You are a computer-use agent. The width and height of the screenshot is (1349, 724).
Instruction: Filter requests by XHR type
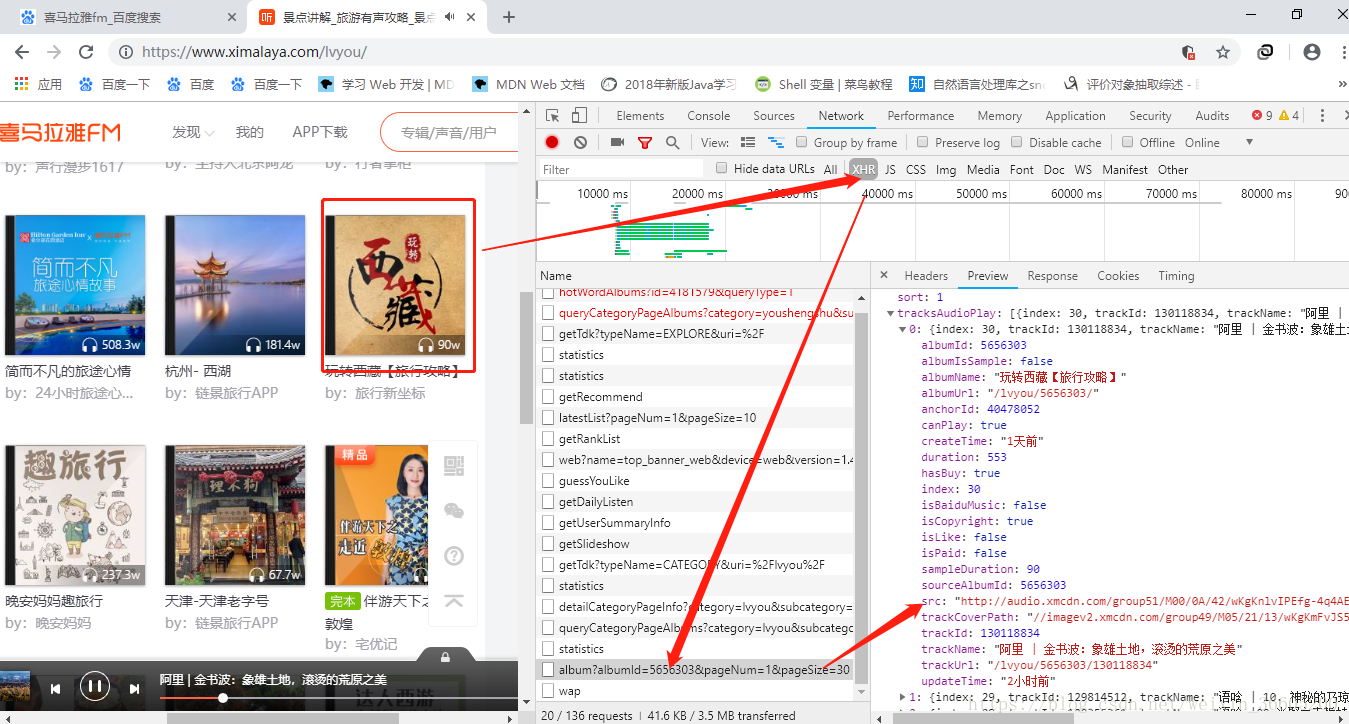click(864, 170)
